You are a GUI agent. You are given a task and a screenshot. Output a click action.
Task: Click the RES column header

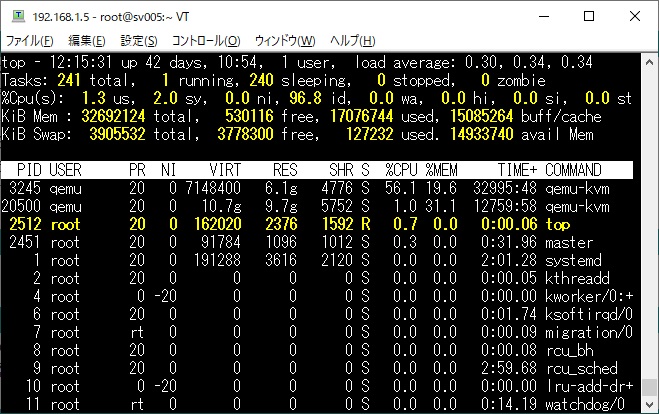click(285, 170)
